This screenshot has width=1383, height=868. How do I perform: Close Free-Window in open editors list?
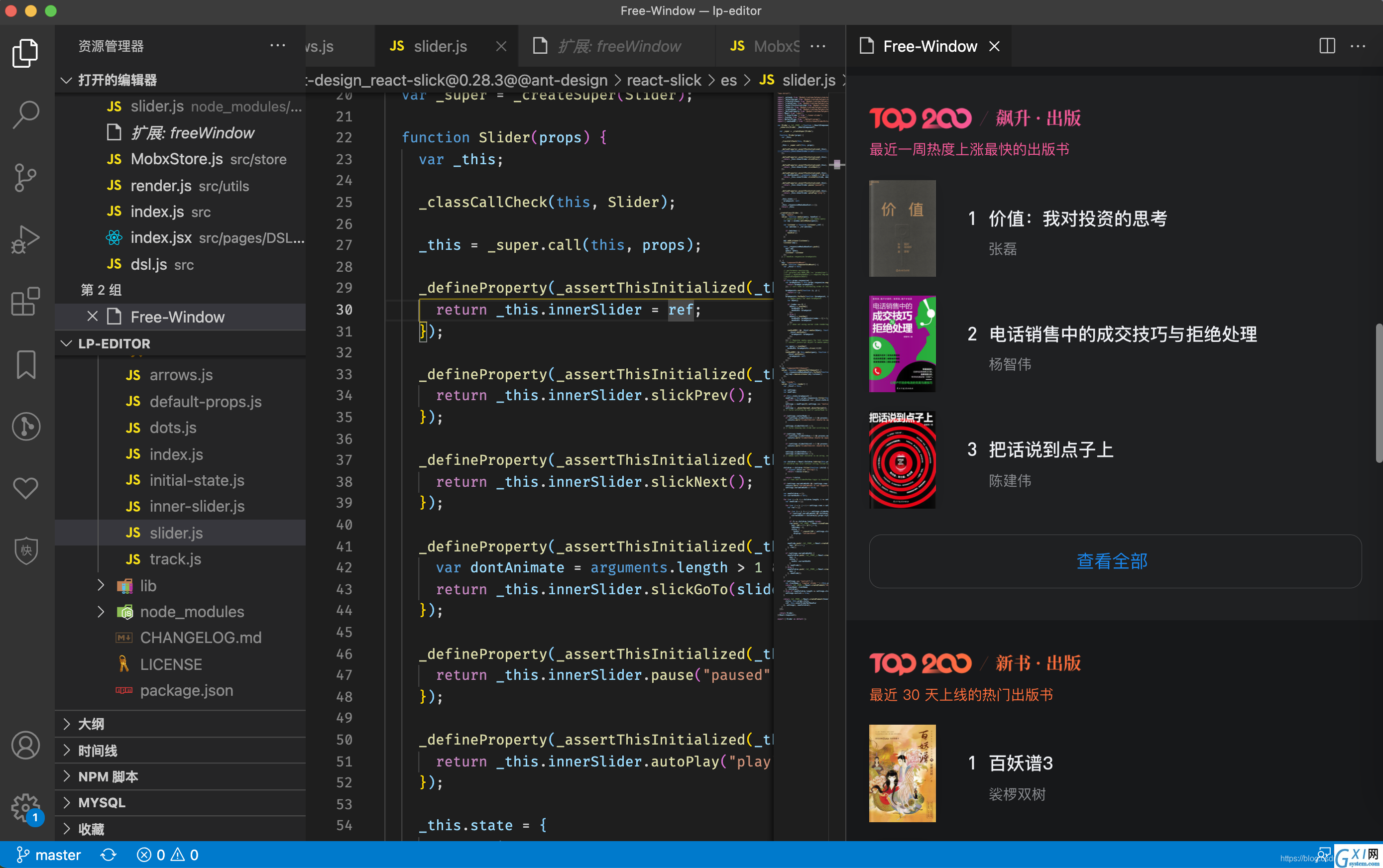click(93, 317)
